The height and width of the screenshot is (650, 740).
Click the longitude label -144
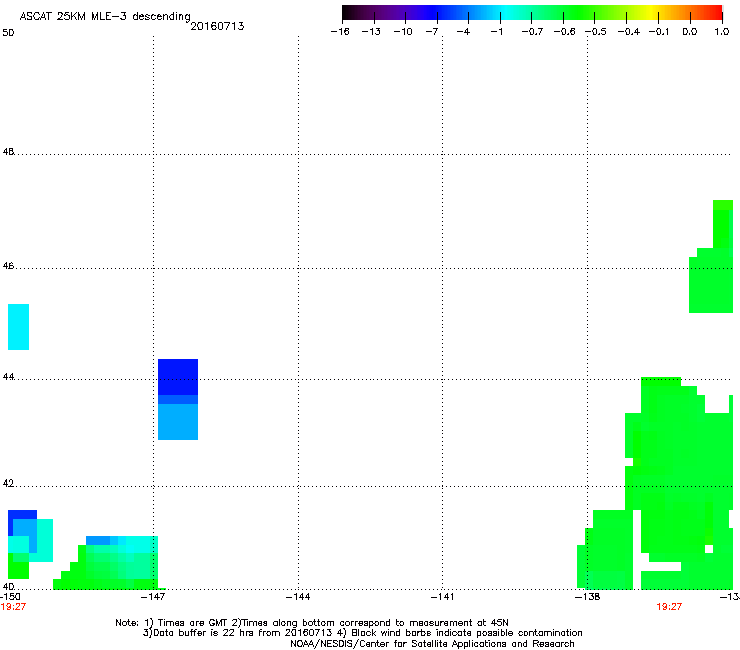tap(298, 597)
